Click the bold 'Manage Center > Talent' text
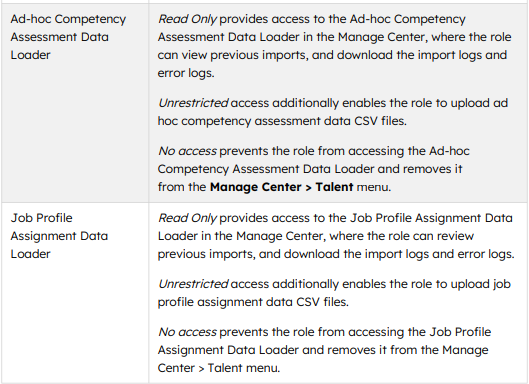Viewport: 529px width, 384px height. click(x=281, y=187)
